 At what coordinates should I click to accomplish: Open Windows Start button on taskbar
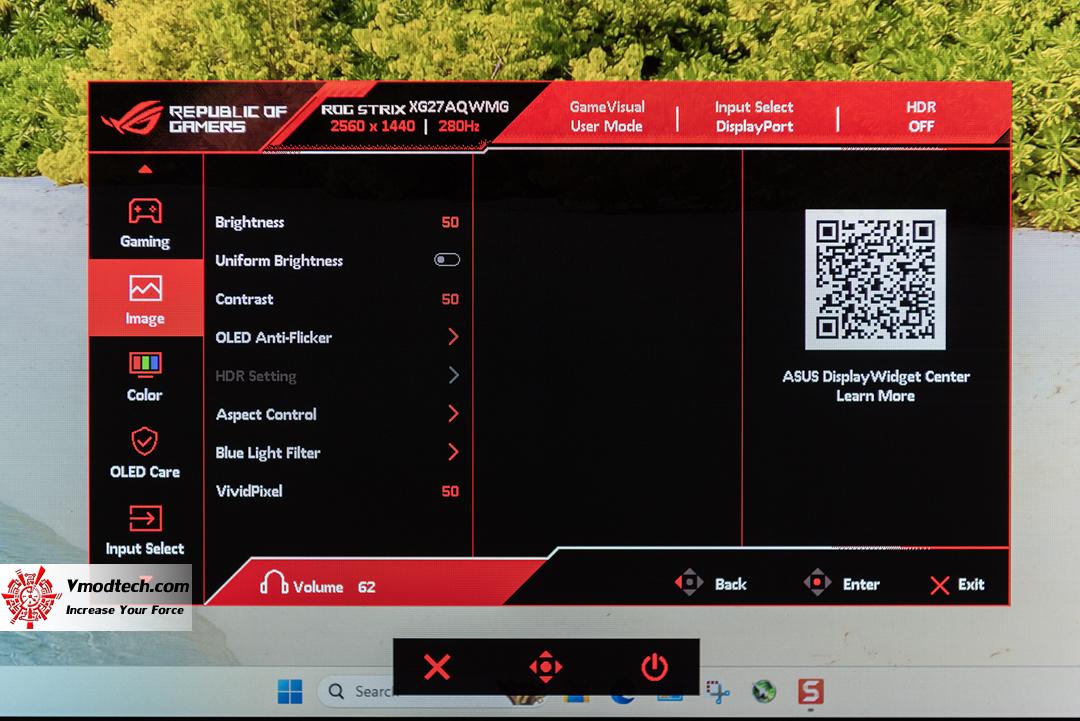pos(290,691)
